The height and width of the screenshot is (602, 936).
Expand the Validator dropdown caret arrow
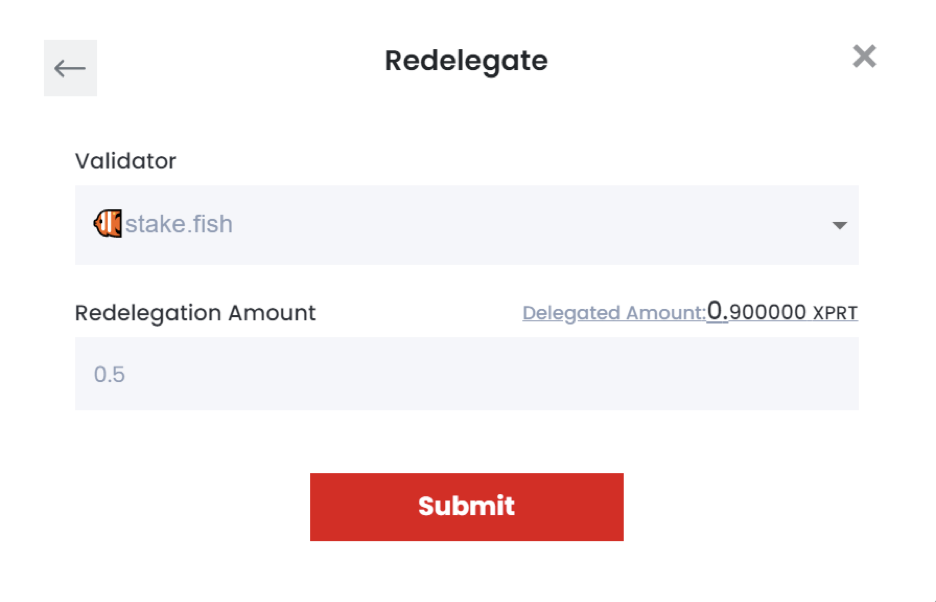click(839, 225)
